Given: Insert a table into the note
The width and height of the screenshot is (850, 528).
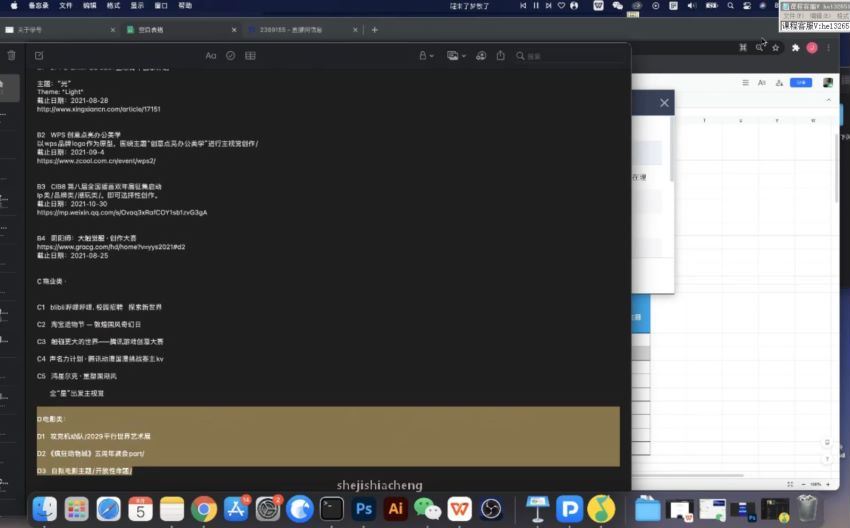Looking at the screenshot, I should click(x=250, y=55).
